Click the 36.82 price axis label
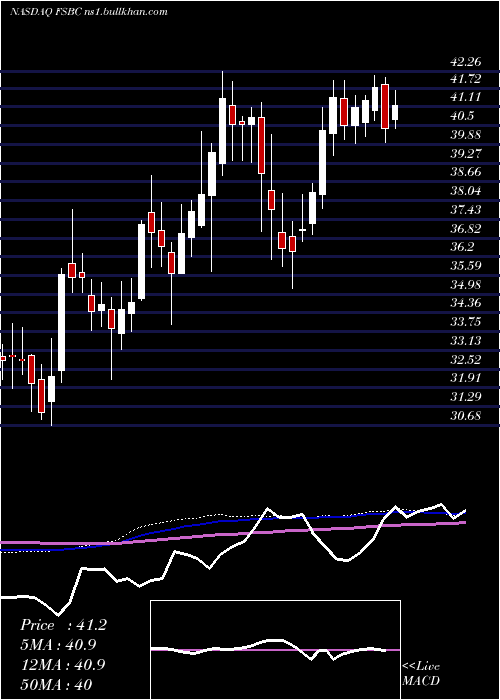500x700 pixels. 466,228
